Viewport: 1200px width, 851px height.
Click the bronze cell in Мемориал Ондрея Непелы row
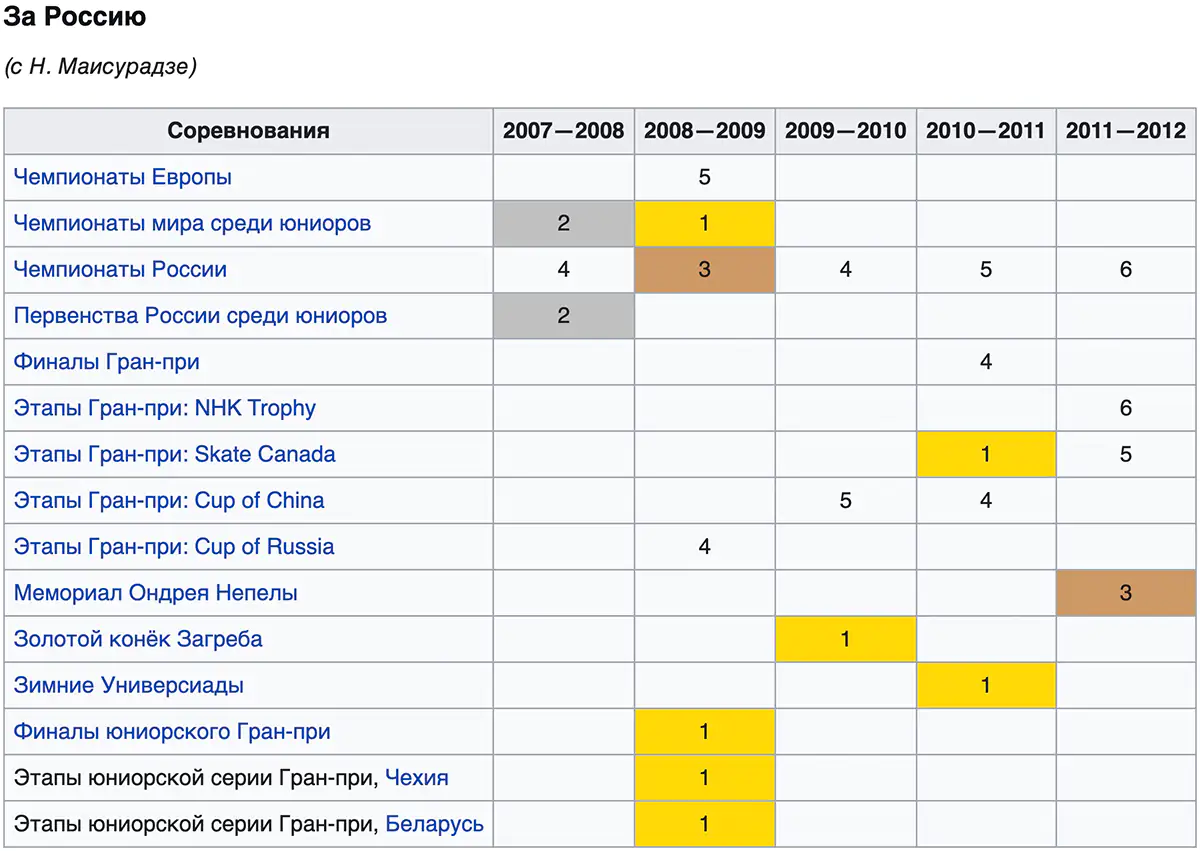tap(1126, 593)
